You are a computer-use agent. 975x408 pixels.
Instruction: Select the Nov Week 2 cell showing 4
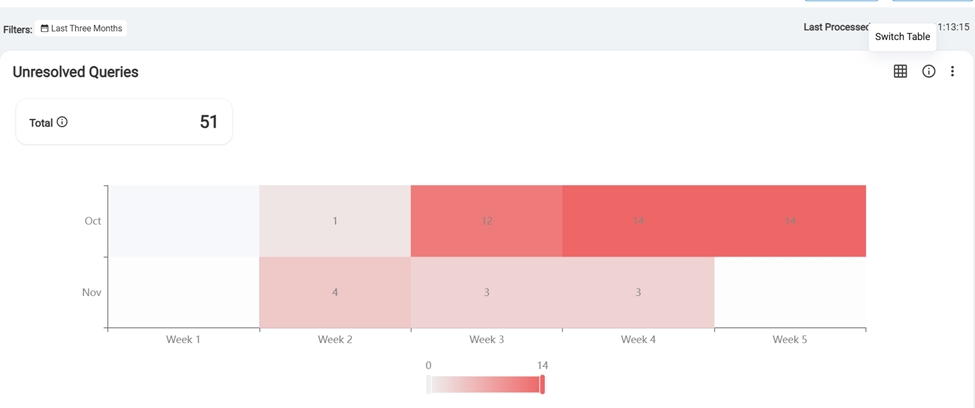(335, 292)
